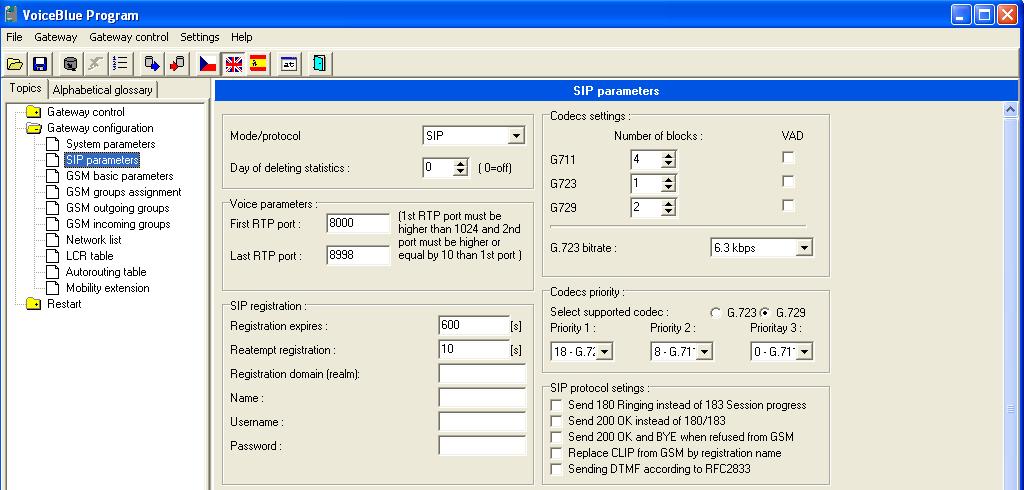Click the database with blue arrow icon

tap(151, 64)
